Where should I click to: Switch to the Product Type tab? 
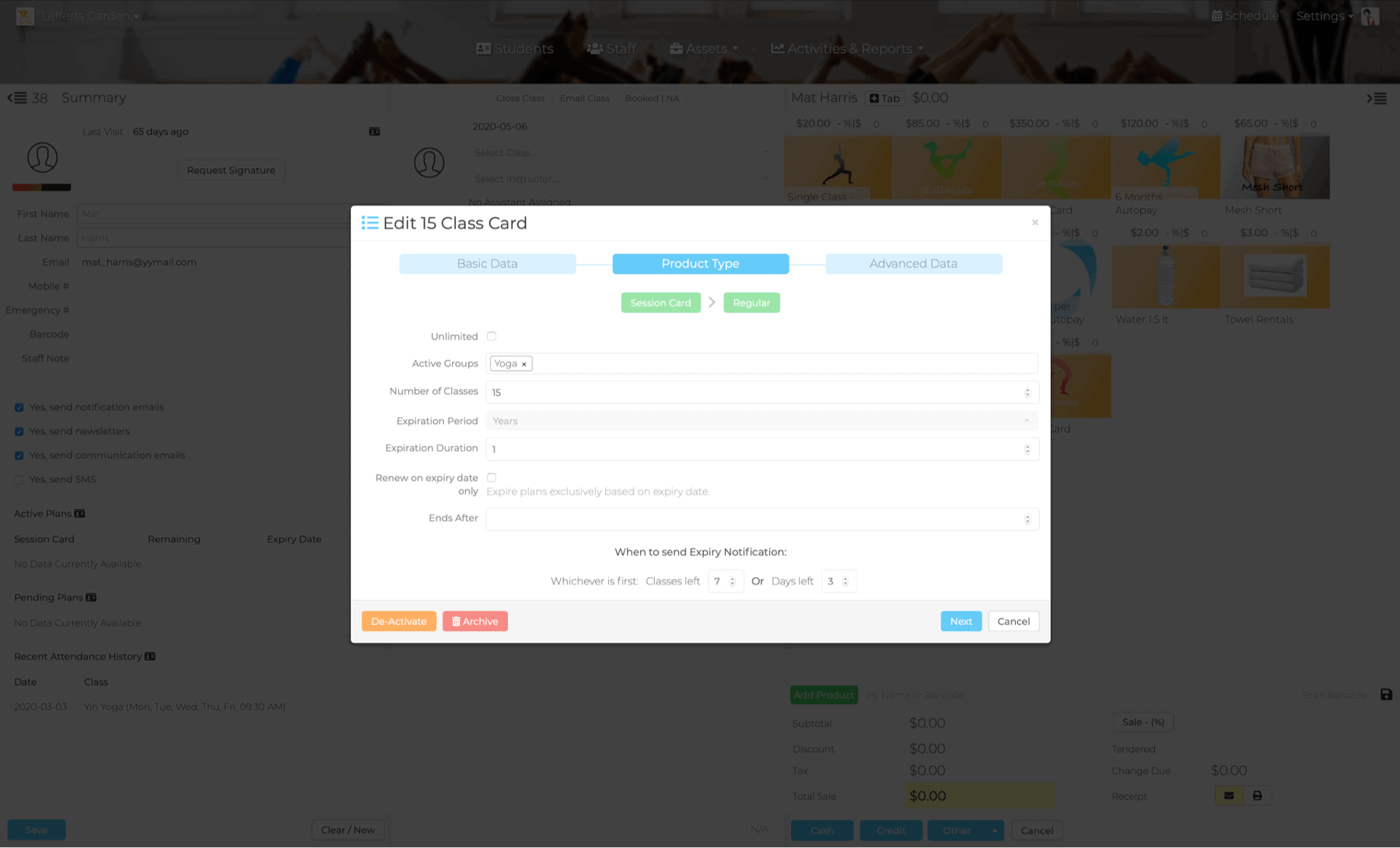pos(701,264)
